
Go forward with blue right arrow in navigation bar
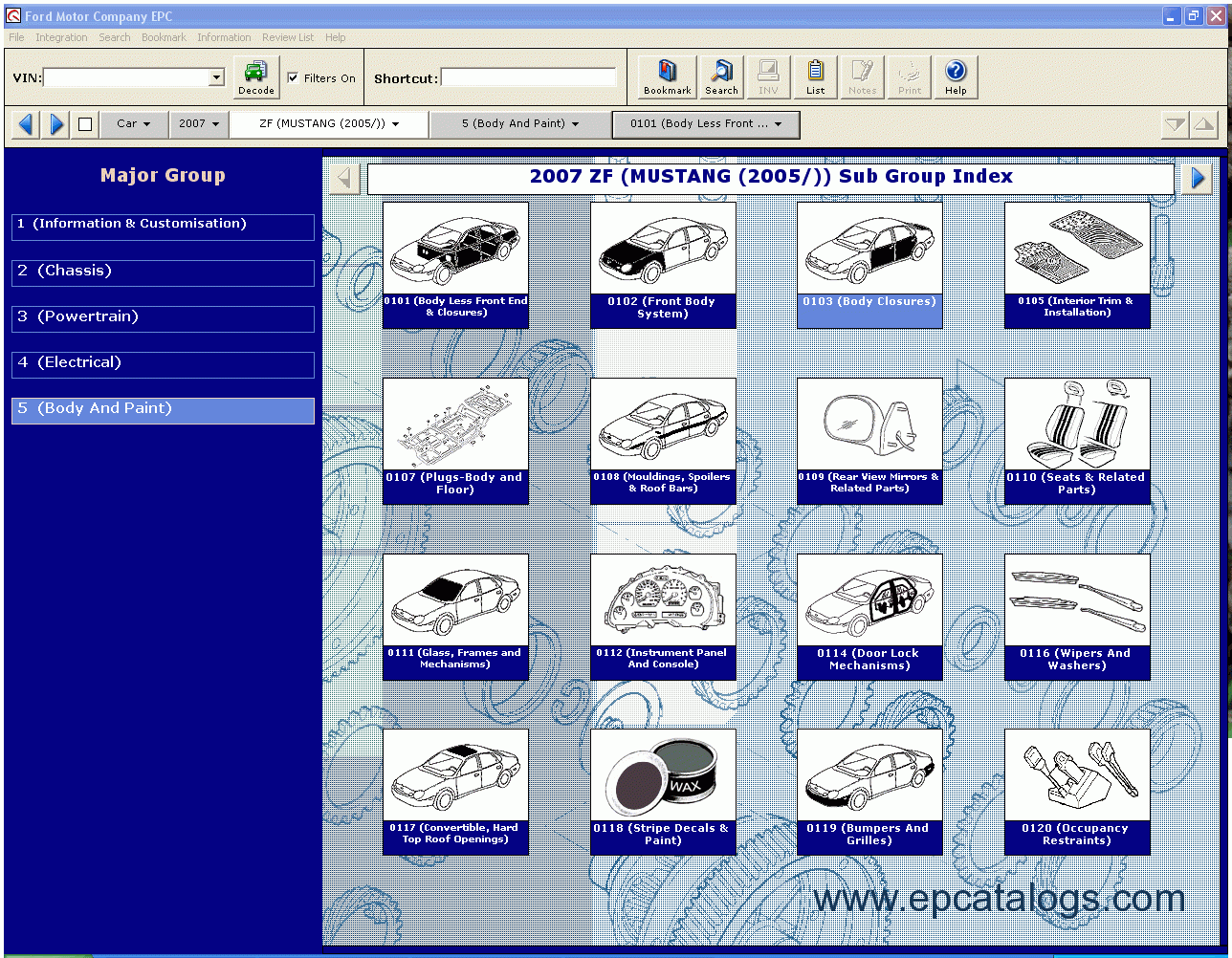coord(56,124)
